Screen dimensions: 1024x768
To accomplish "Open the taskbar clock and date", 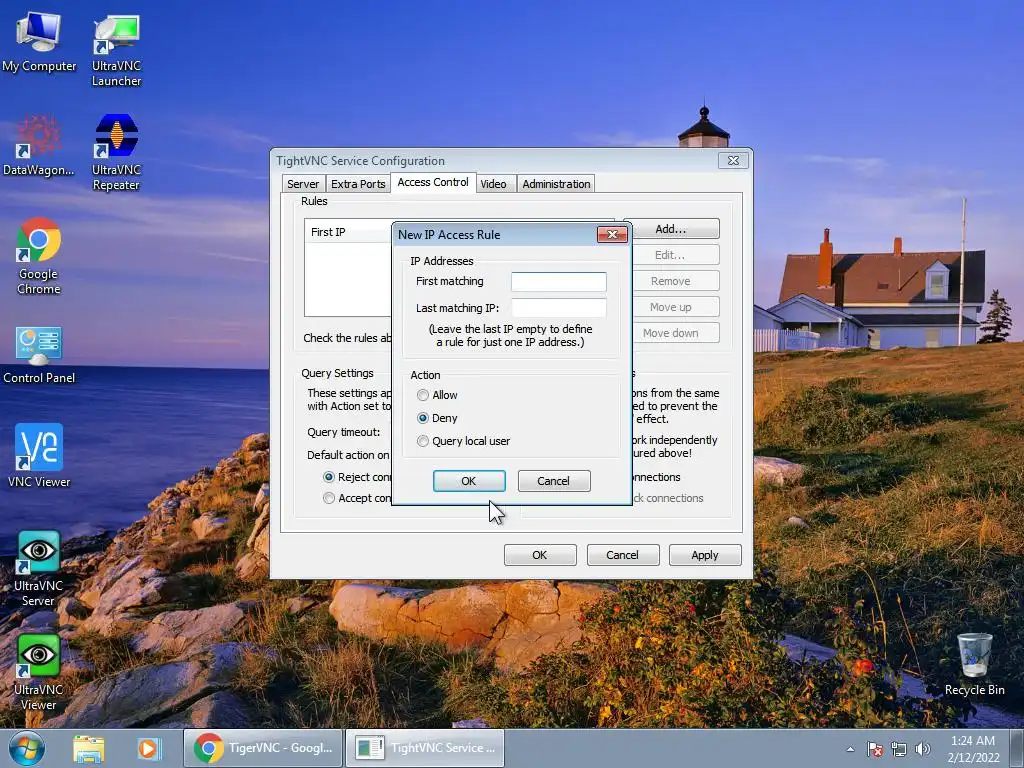I will pyautogui.click(x=973, y=749).
